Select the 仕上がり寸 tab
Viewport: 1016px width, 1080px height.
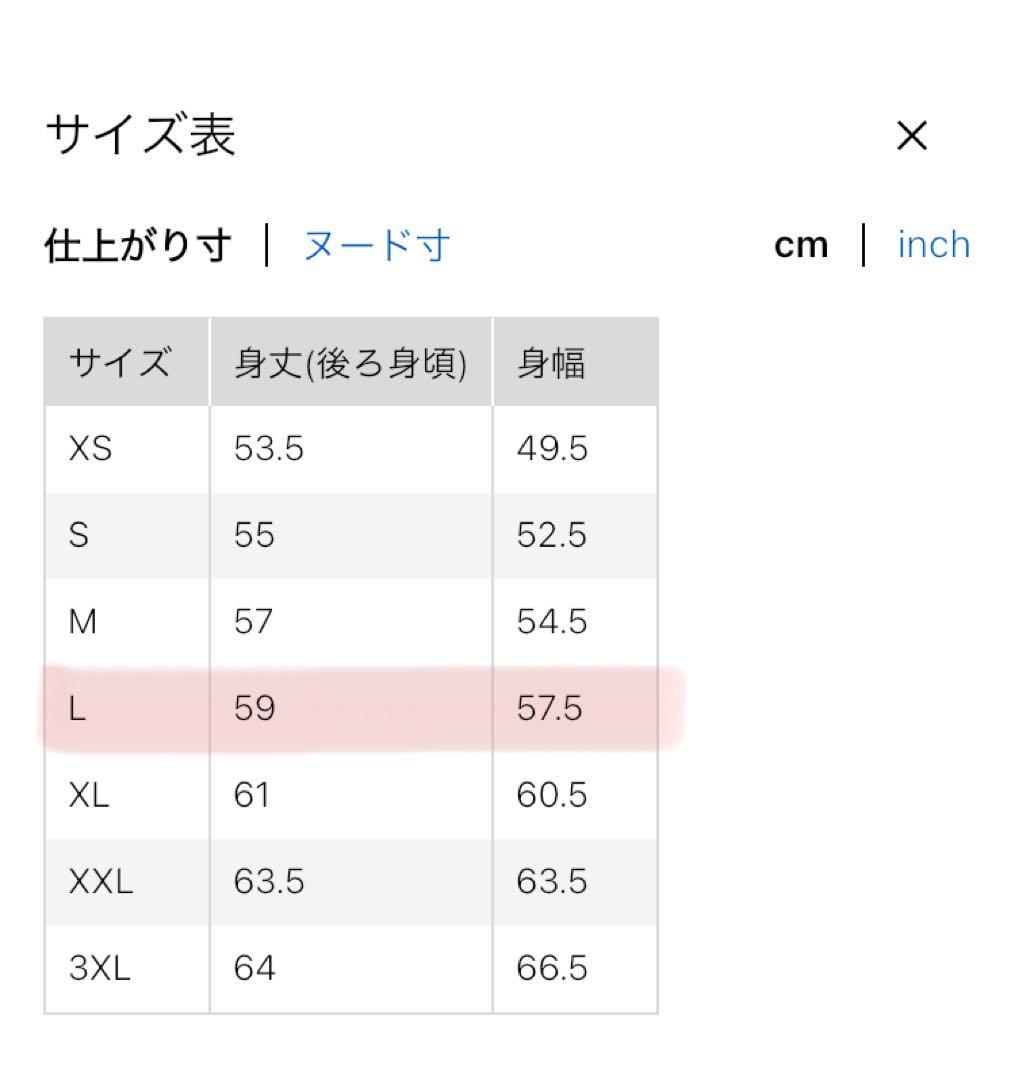pos(138,245)
